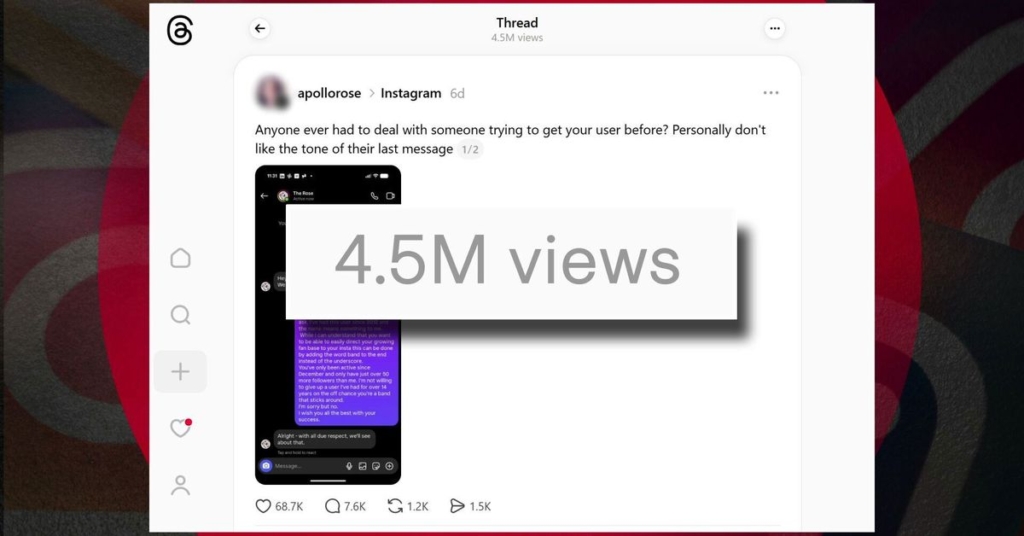Viewport: 1024px width, 536px height.
Task: Go back with the arrow button
Action: coord(260,29)
